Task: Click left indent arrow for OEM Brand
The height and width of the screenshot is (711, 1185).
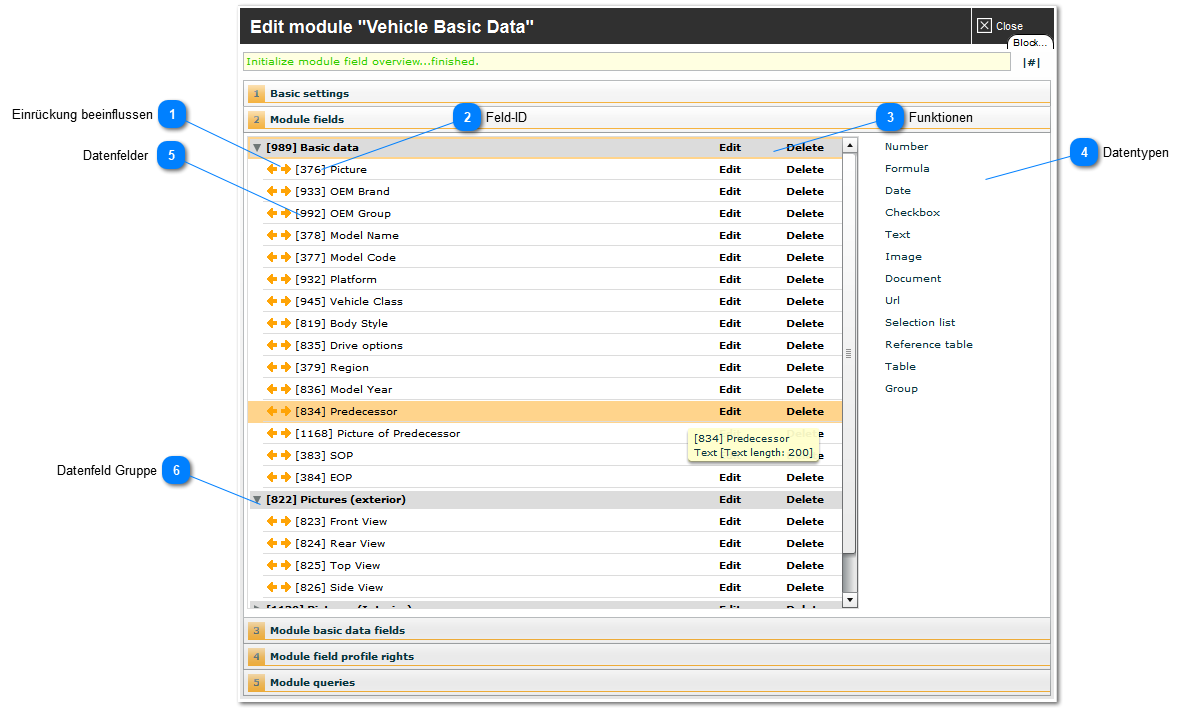Action: [272, 191]
